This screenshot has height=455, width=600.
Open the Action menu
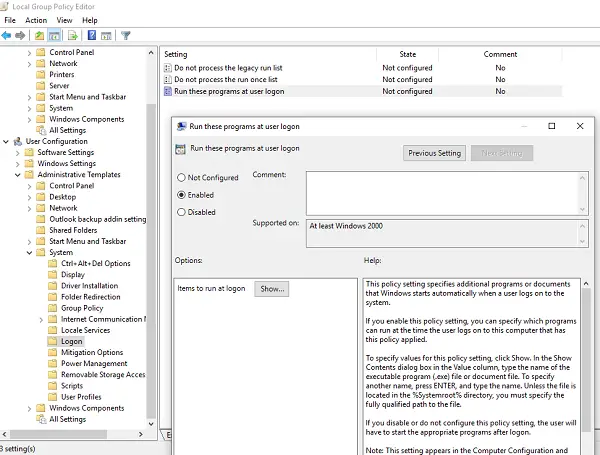(x=36, y=20)
